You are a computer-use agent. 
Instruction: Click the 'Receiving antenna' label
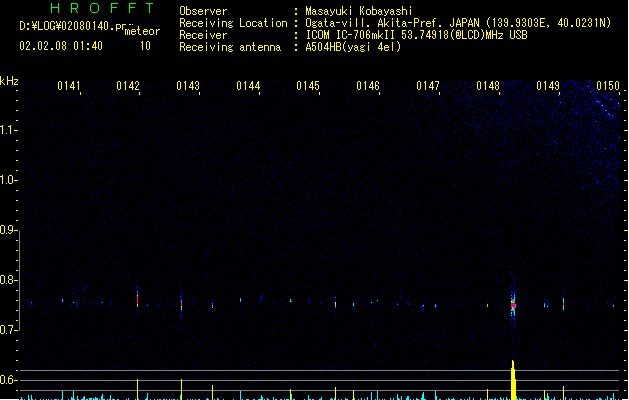pyautogui.click(x=230, y=47)
